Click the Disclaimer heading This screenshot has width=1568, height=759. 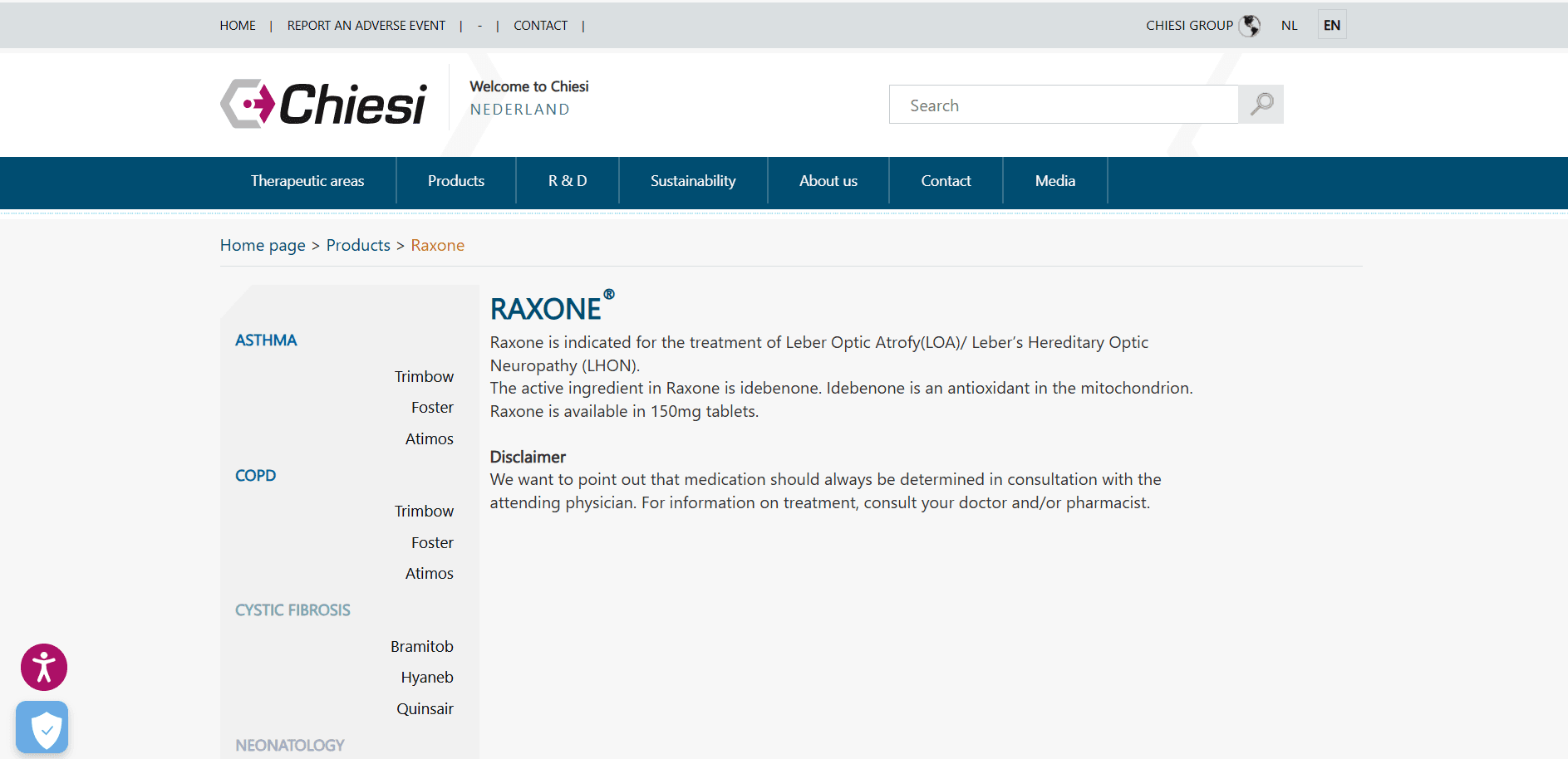528,458
